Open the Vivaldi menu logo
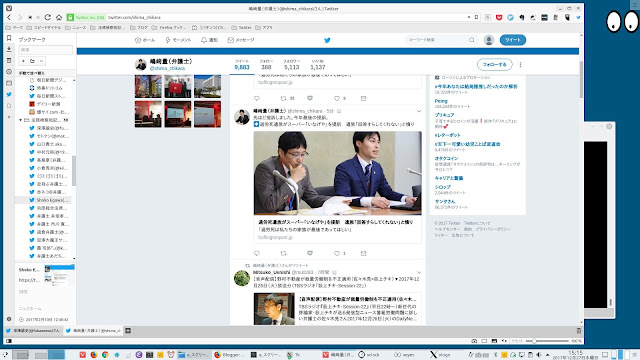This screenshot has height=360, width=640. point(9,8)
